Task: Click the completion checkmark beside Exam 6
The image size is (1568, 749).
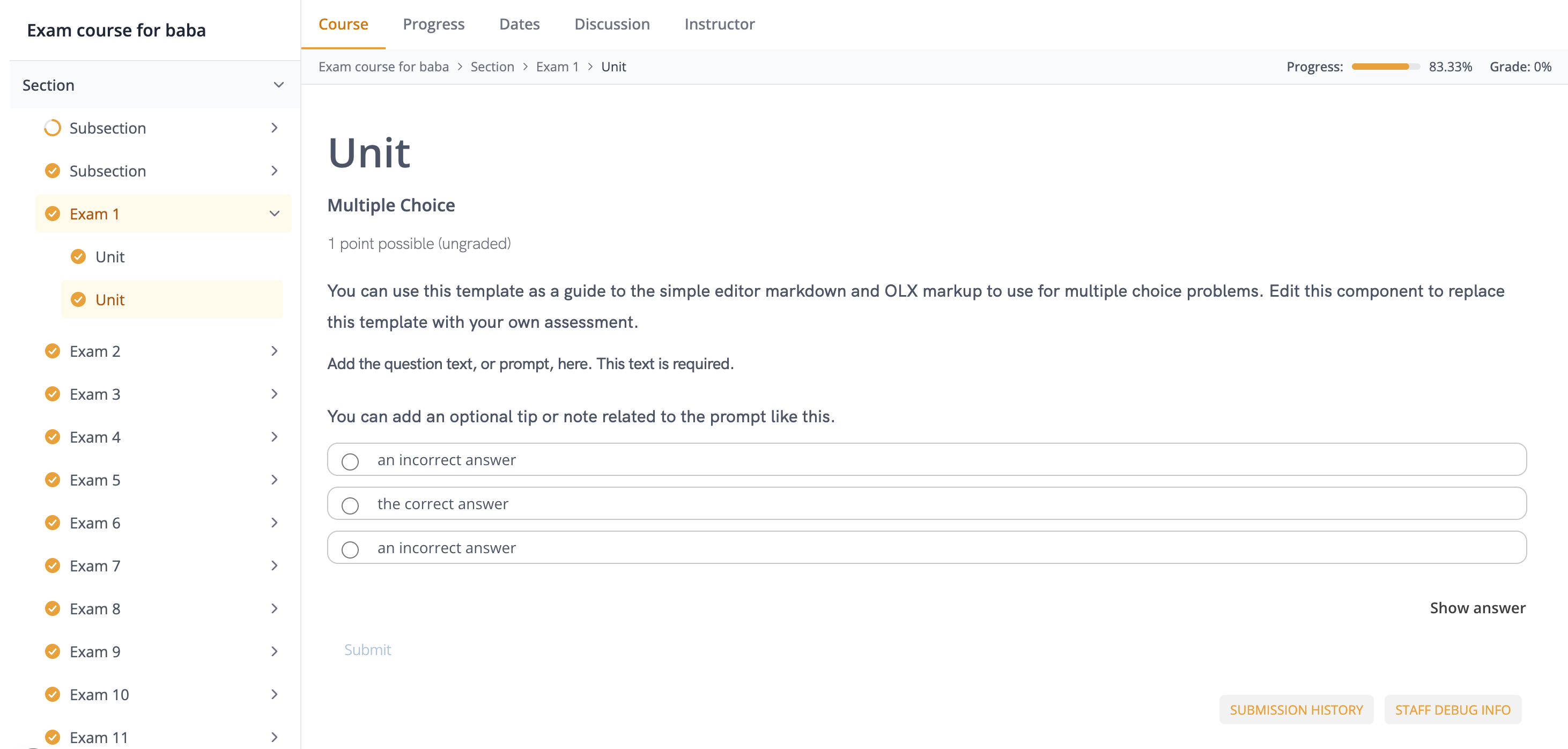Action: pyautogui.click(x=53, y=523)
